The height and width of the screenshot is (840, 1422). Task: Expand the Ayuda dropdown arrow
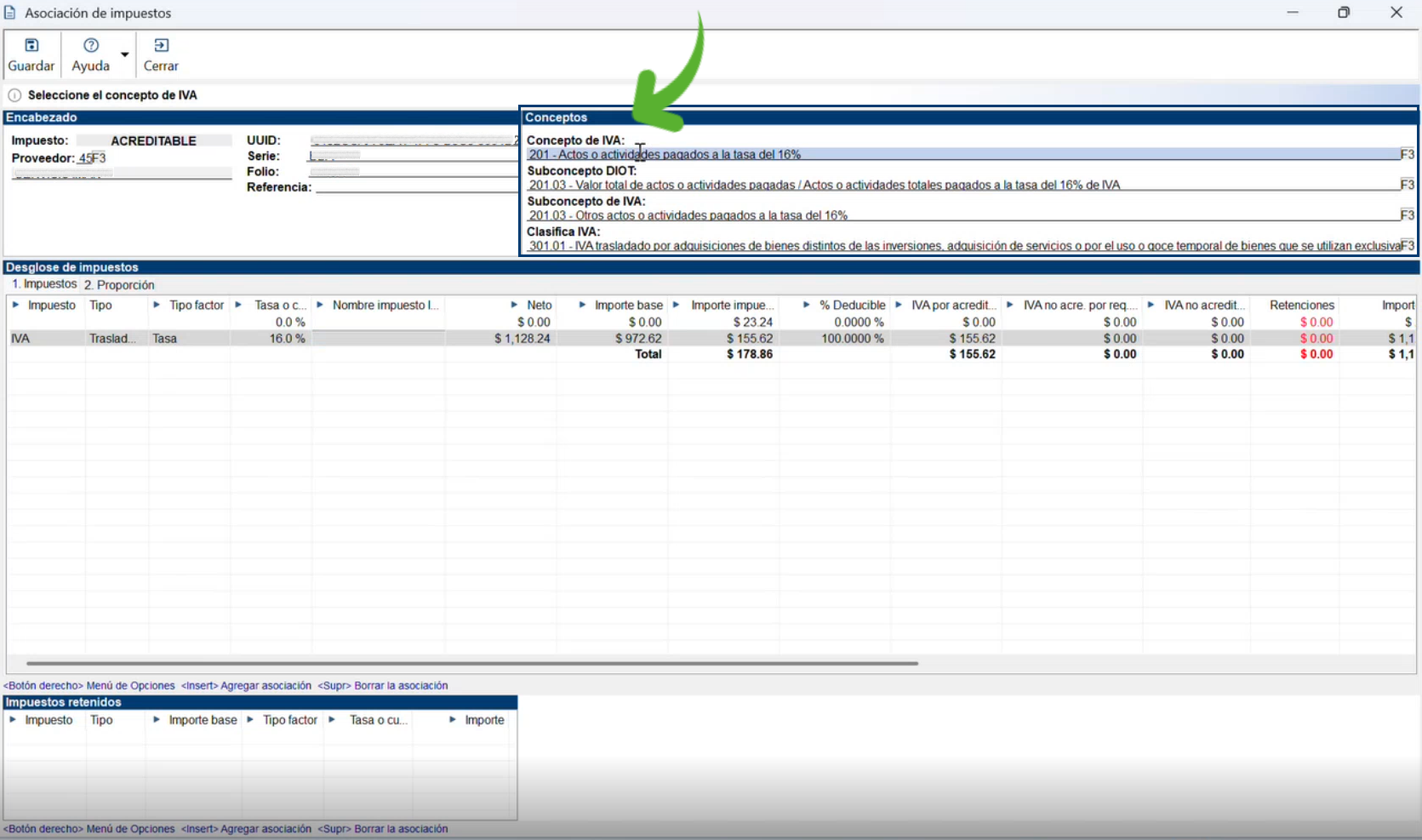pyautogui.click(x=125, y=54)
